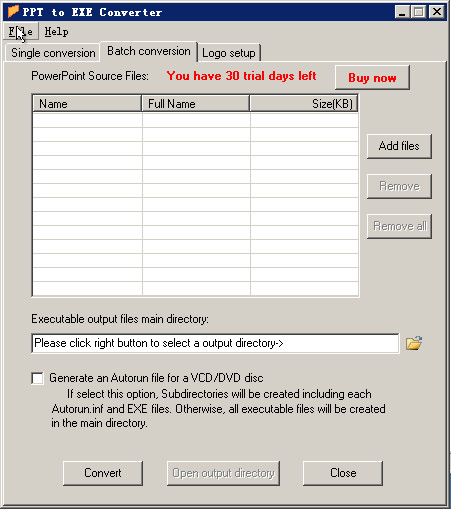
Task: Add files to the source list
Action: coord(399,146)
